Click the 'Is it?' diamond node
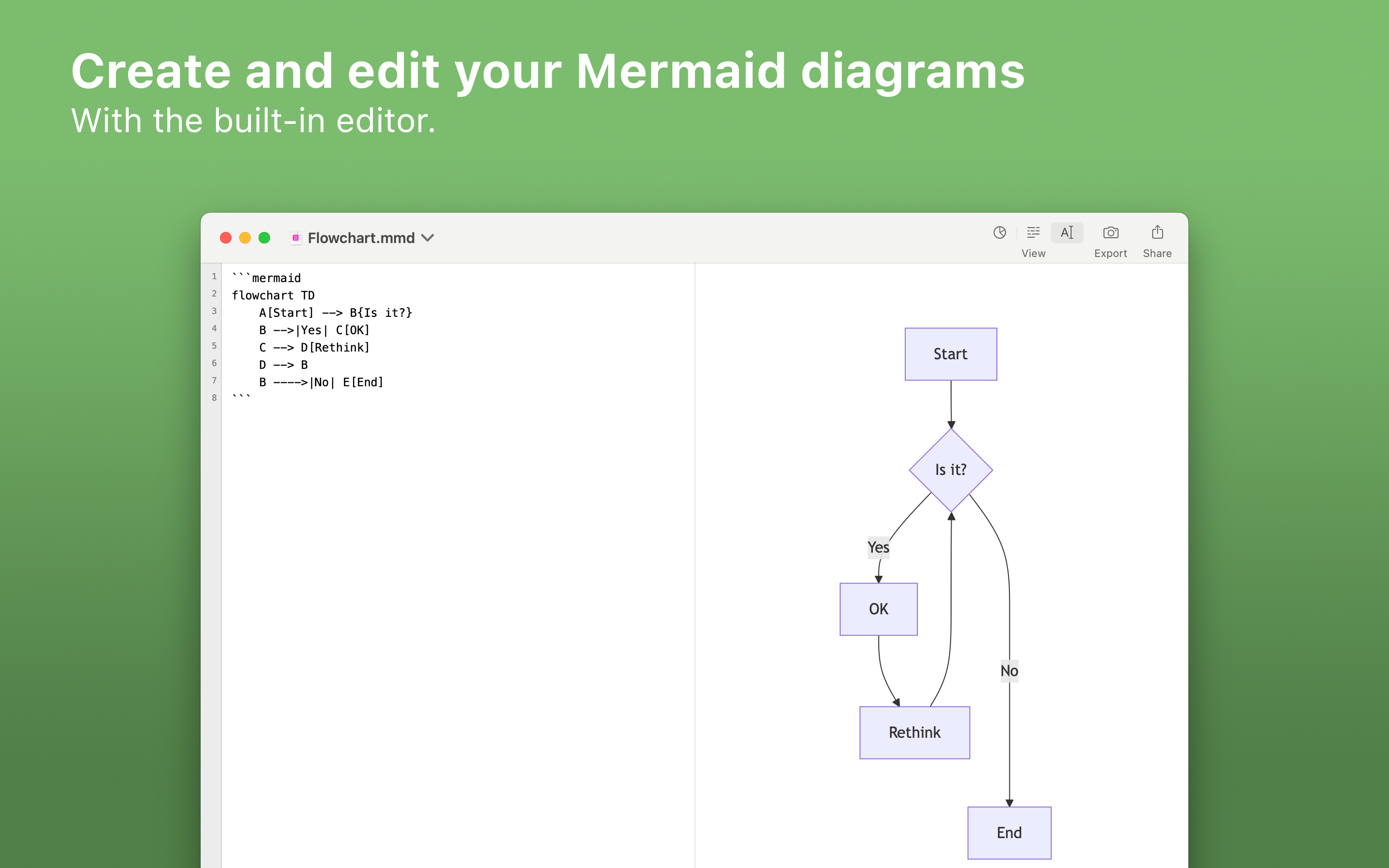The width and height of the screenshot is (1389, 868). tap(951, 470)
